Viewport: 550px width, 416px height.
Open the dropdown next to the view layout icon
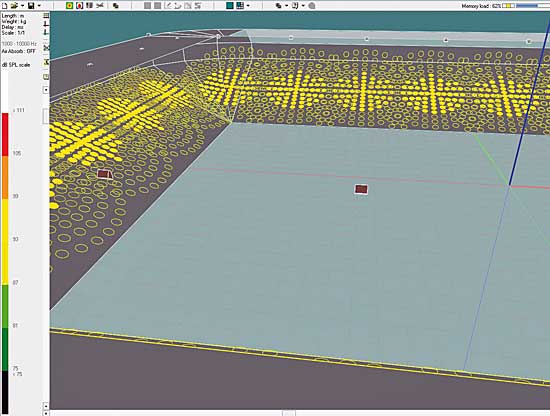[x=248, y=6]
